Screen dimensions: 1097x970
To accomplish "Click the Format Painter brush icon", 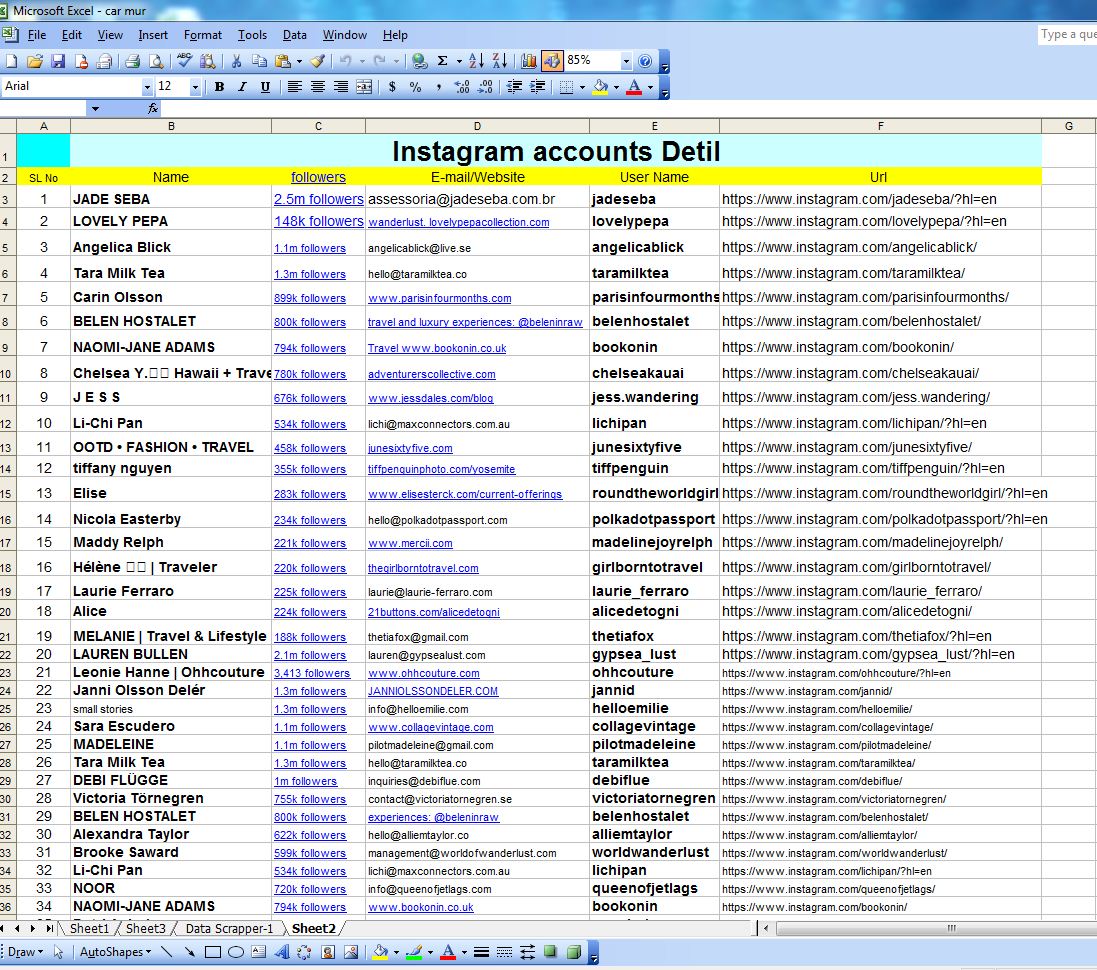I will tap(318, 61).
